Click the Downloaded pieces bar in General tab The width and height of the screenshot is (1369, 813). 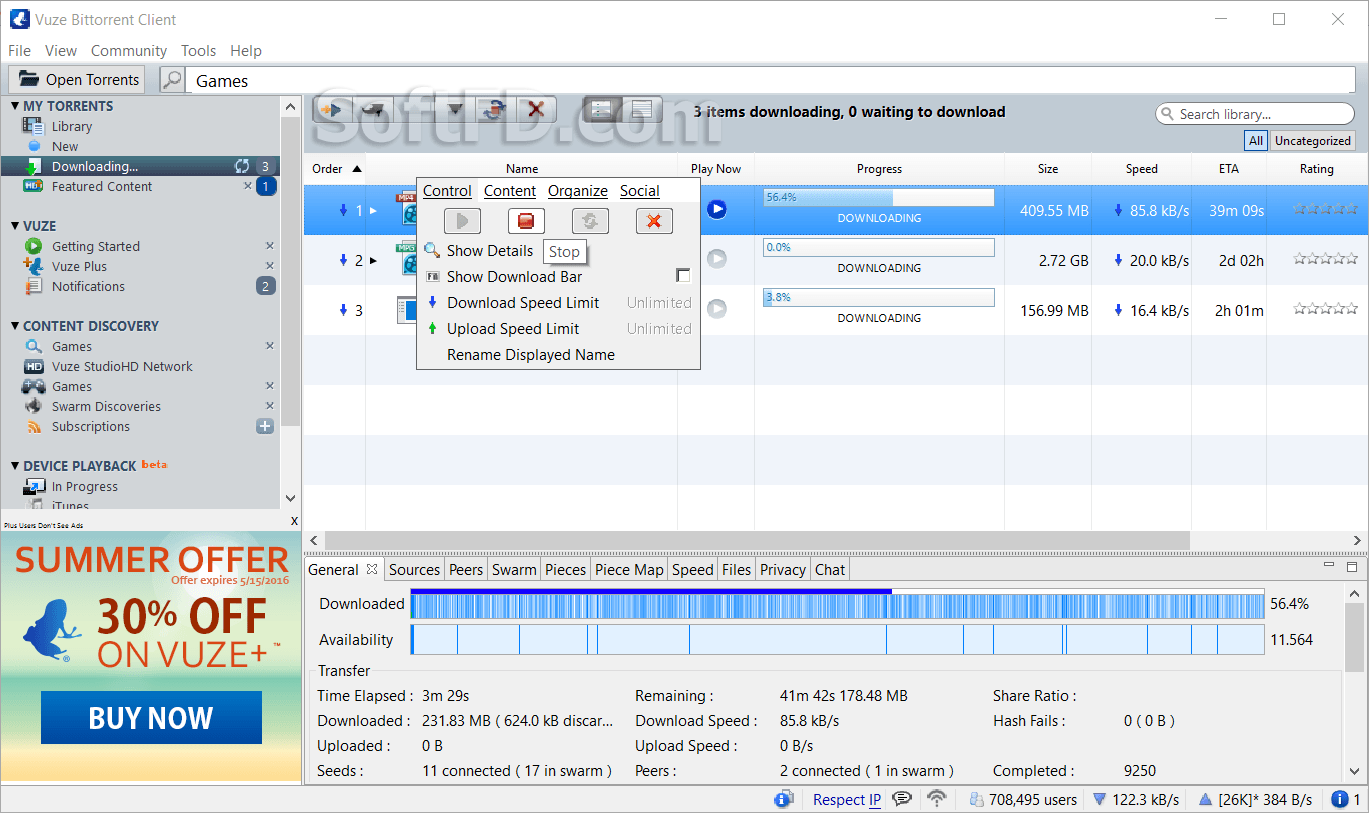pyautogui.click(x=838, y=604)
